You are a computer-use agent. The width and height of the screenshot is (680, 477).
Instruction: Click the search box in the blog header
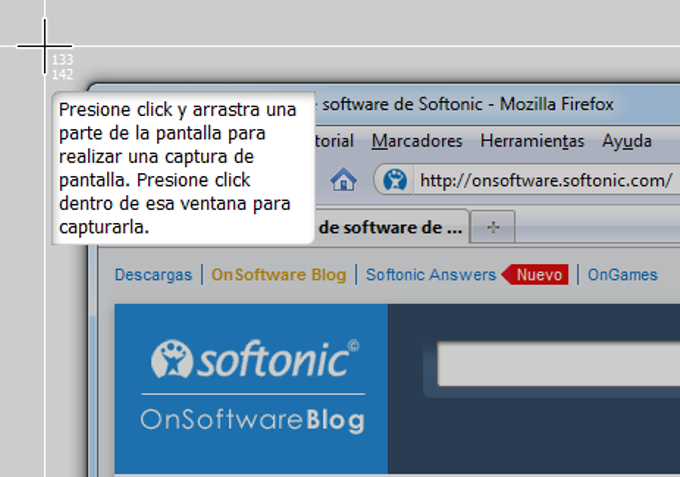click(559, 364)
